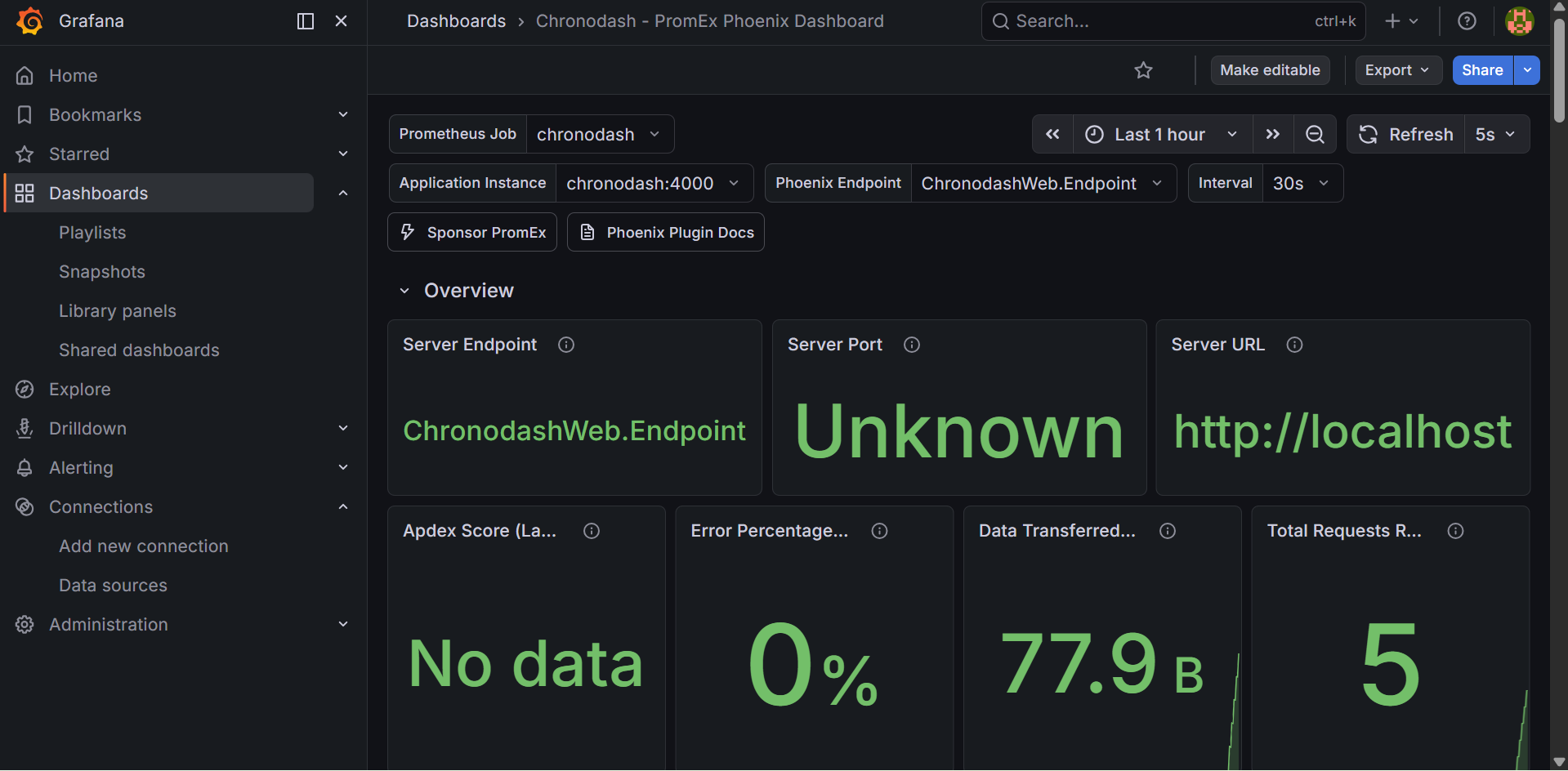Screen dimensions: 1568x771
Task: Open the user profile avatar
Action: (1520, 21)
